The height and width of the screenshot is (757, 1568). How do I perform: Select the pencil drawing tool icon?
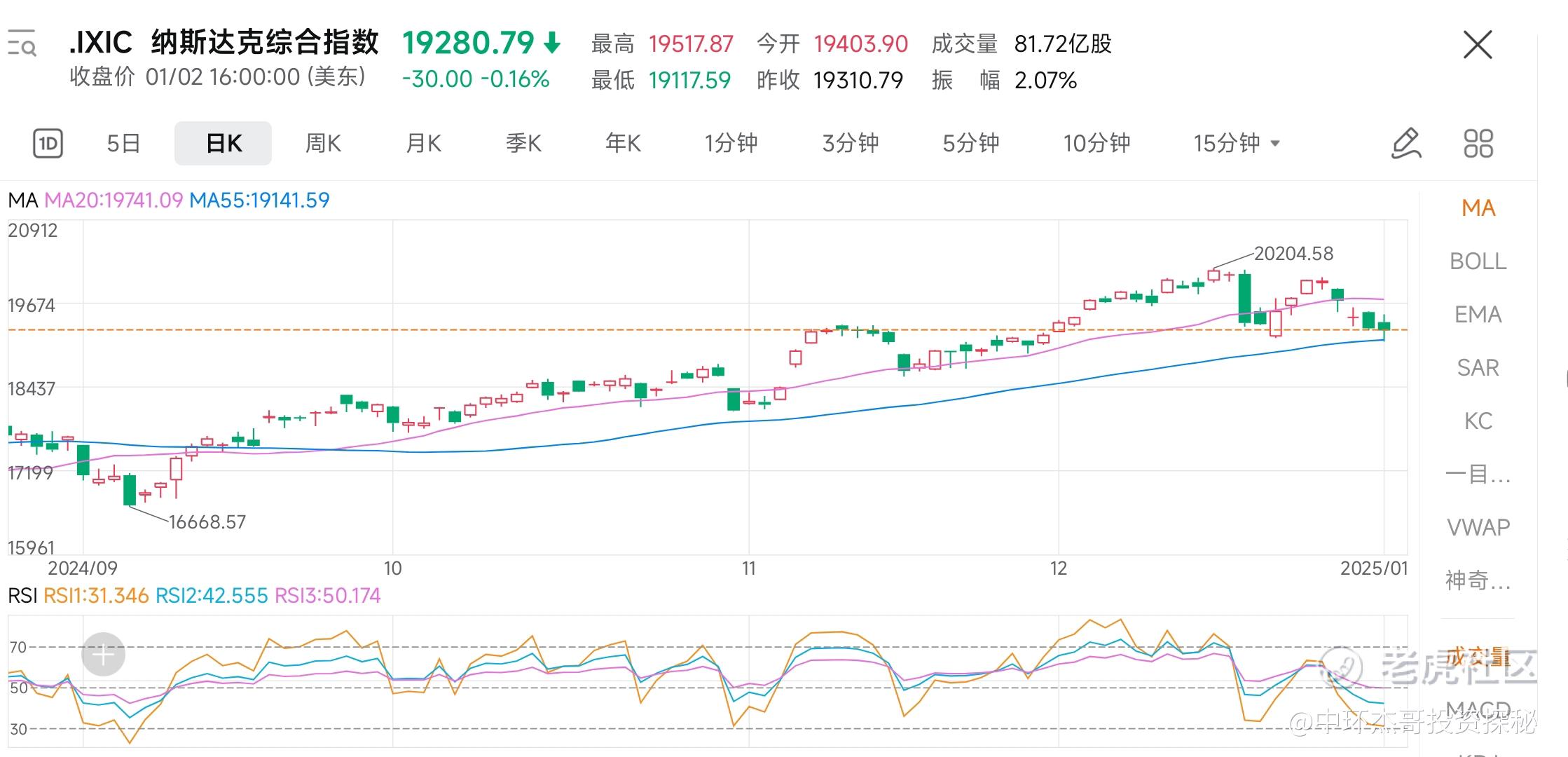point(1405,143)
